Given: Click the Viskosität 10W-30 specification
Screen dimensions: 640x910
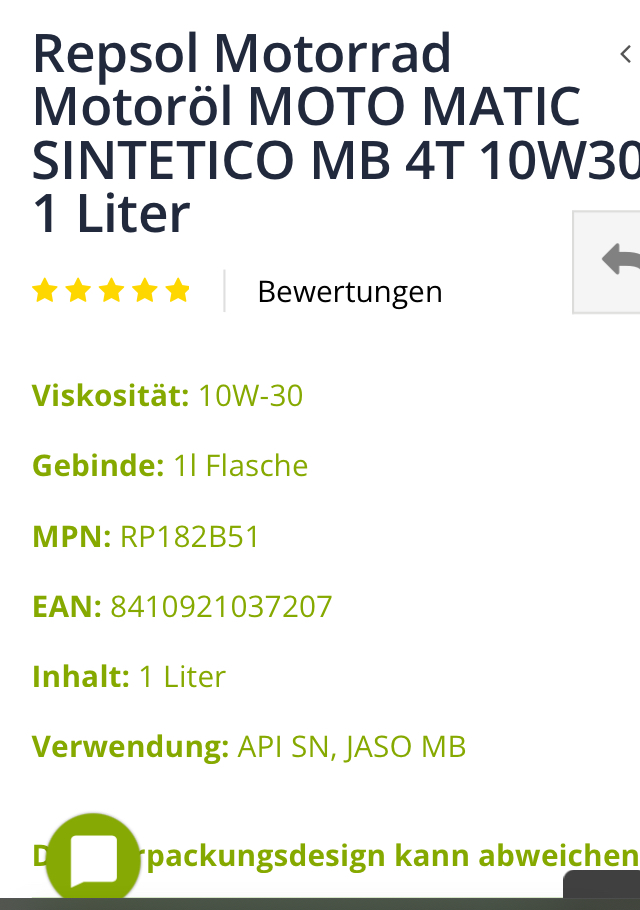Looking at the screenshot, I should point(167,396).
